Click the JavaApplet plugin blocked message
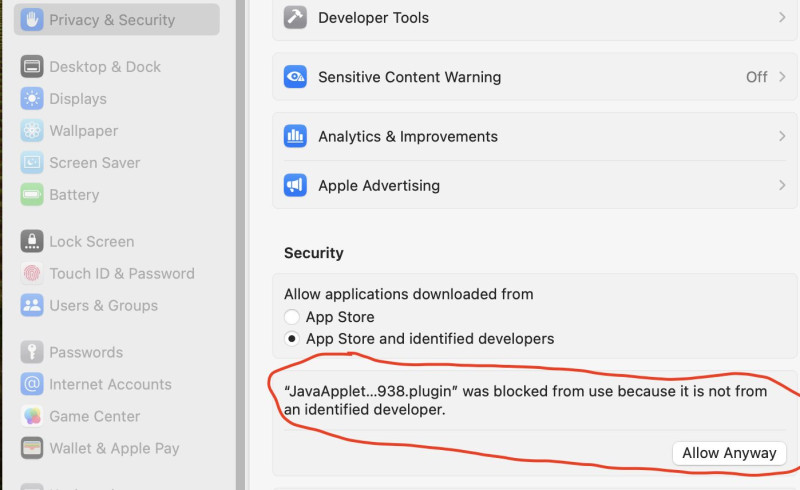800x490 pixels. pos(526,400)
